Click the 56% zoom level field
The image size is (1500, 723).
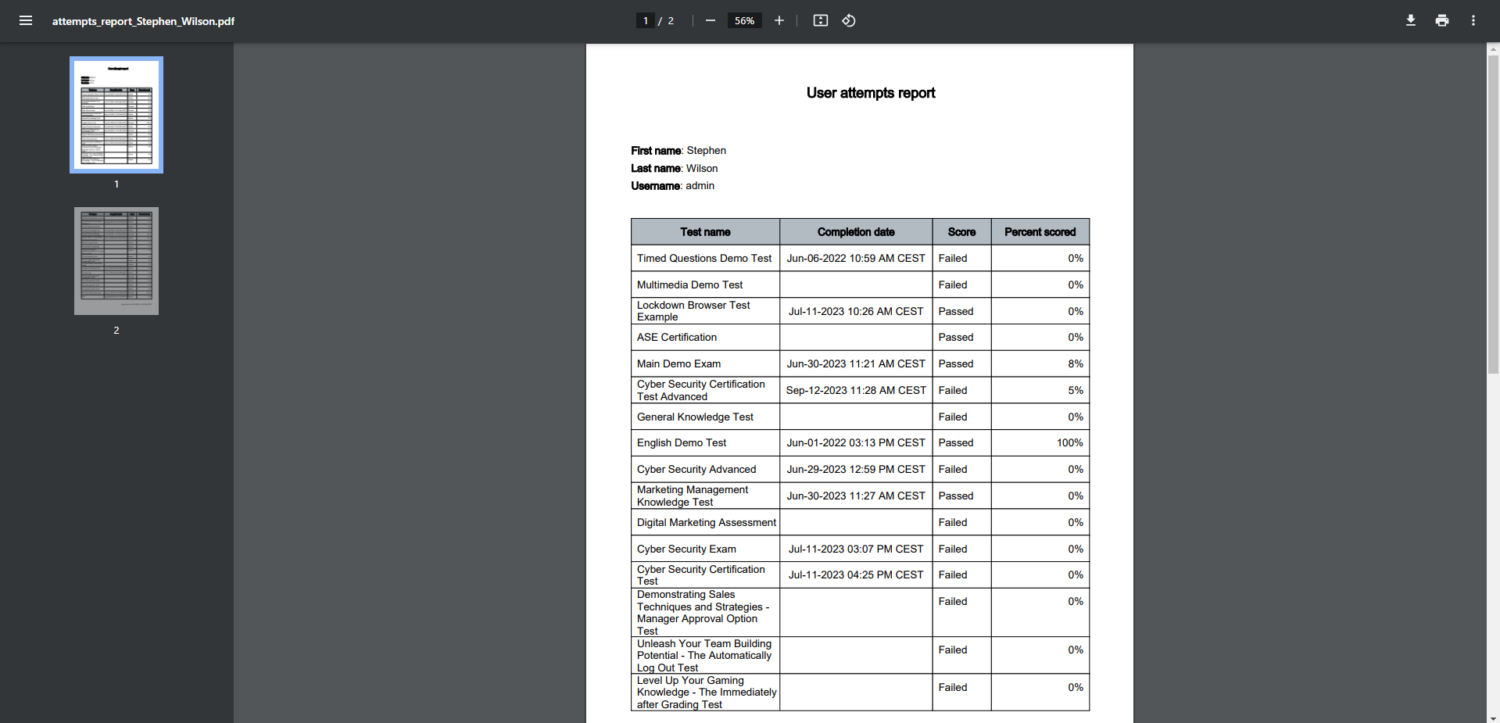[744, 21]
